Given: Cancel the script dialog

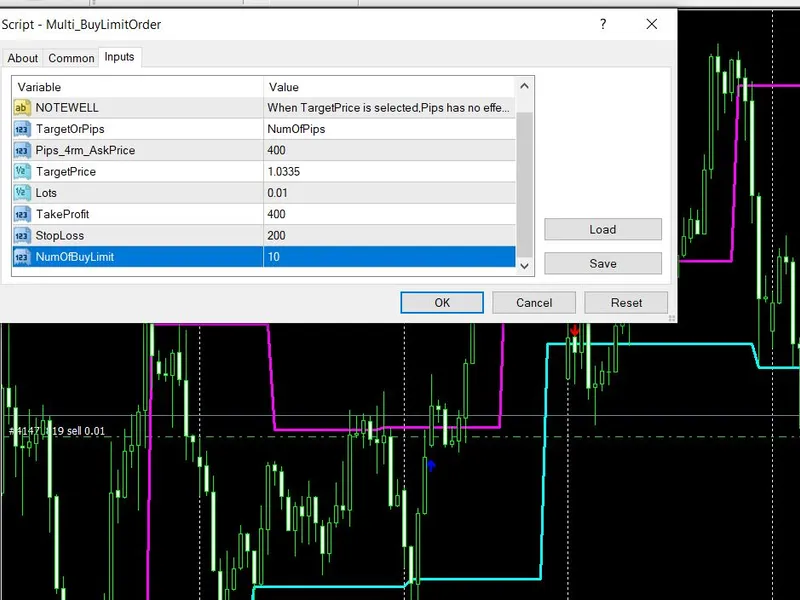Looking at the screenshot, I should [x=534, y=303].
